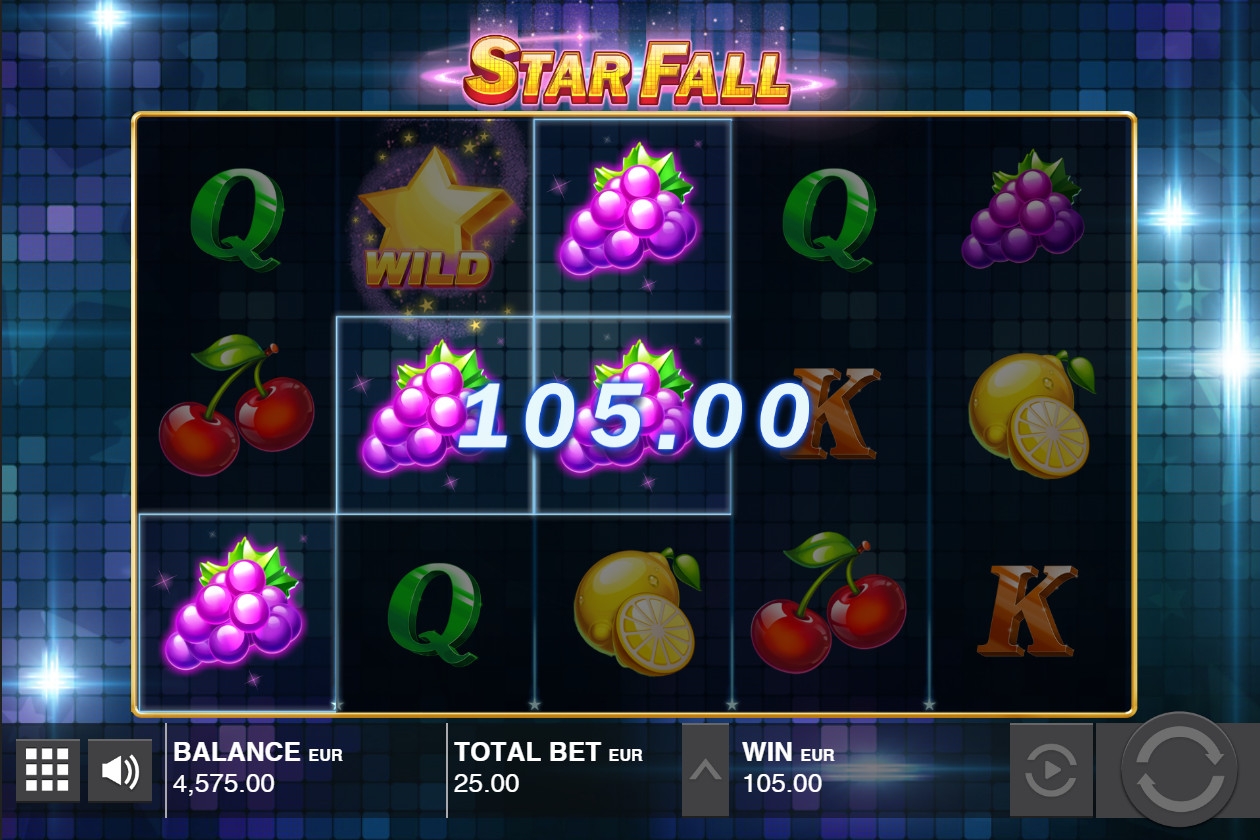The width and height of the screenshot is (1260, 840).
Task: Open the grid menu icon
Action: pyautogui.click(x=48, y=771)
